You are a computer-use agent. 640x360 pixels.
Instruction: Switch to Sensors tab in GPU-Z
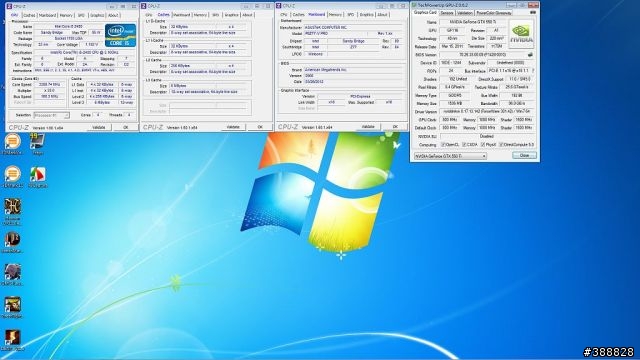(447, 13)
